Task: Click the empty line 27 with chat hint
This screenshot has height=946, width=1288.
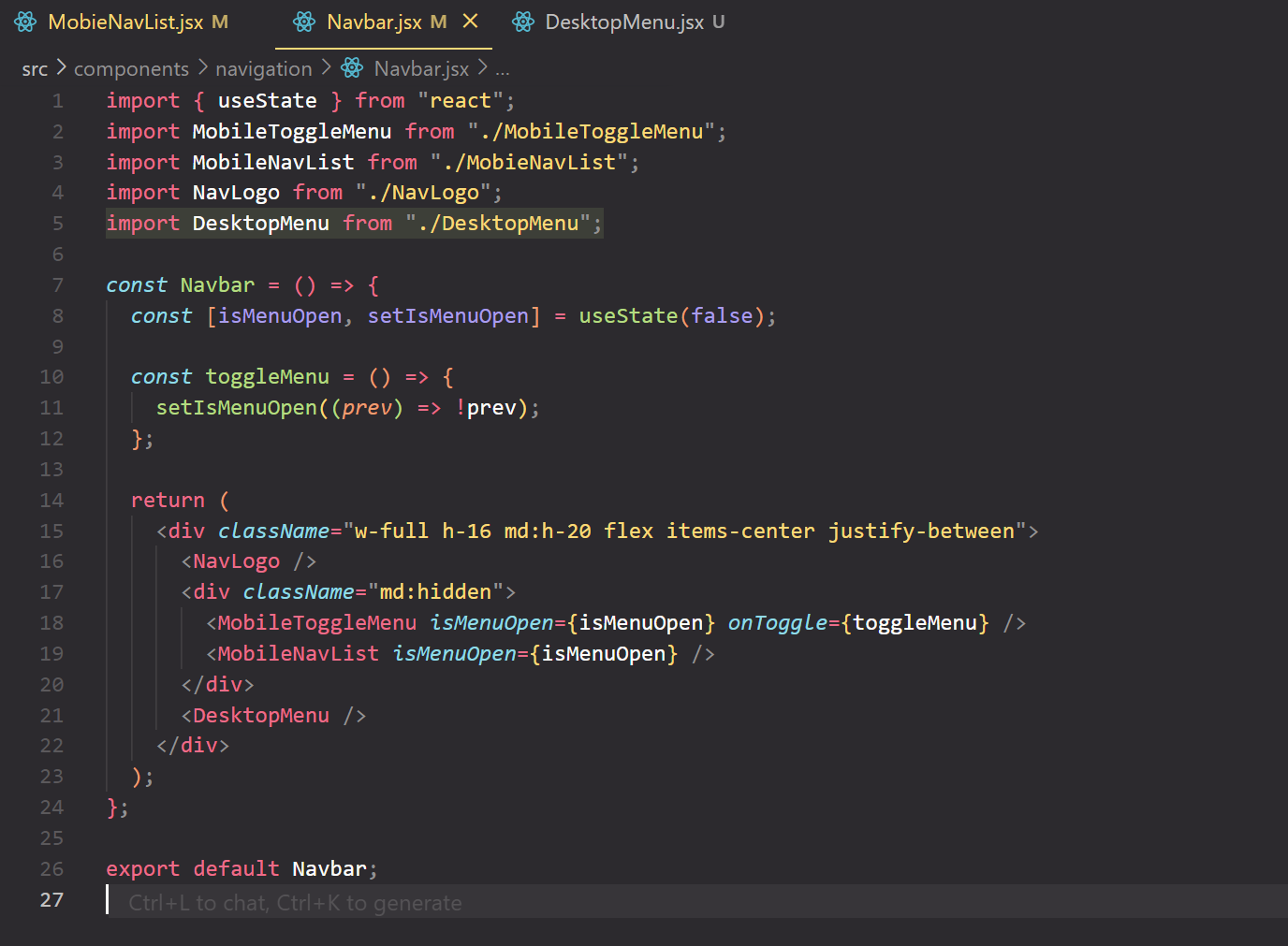Action: click(x=696, y=902)
